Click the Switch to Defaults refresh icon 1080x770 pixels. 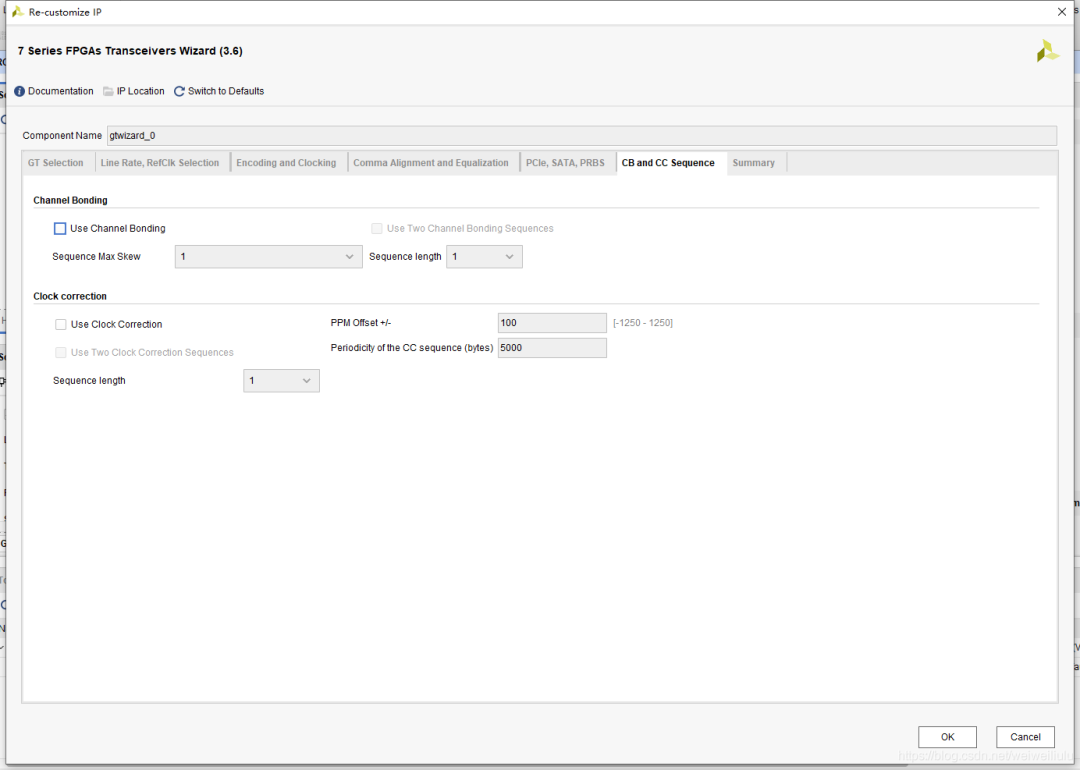[179, 92]
